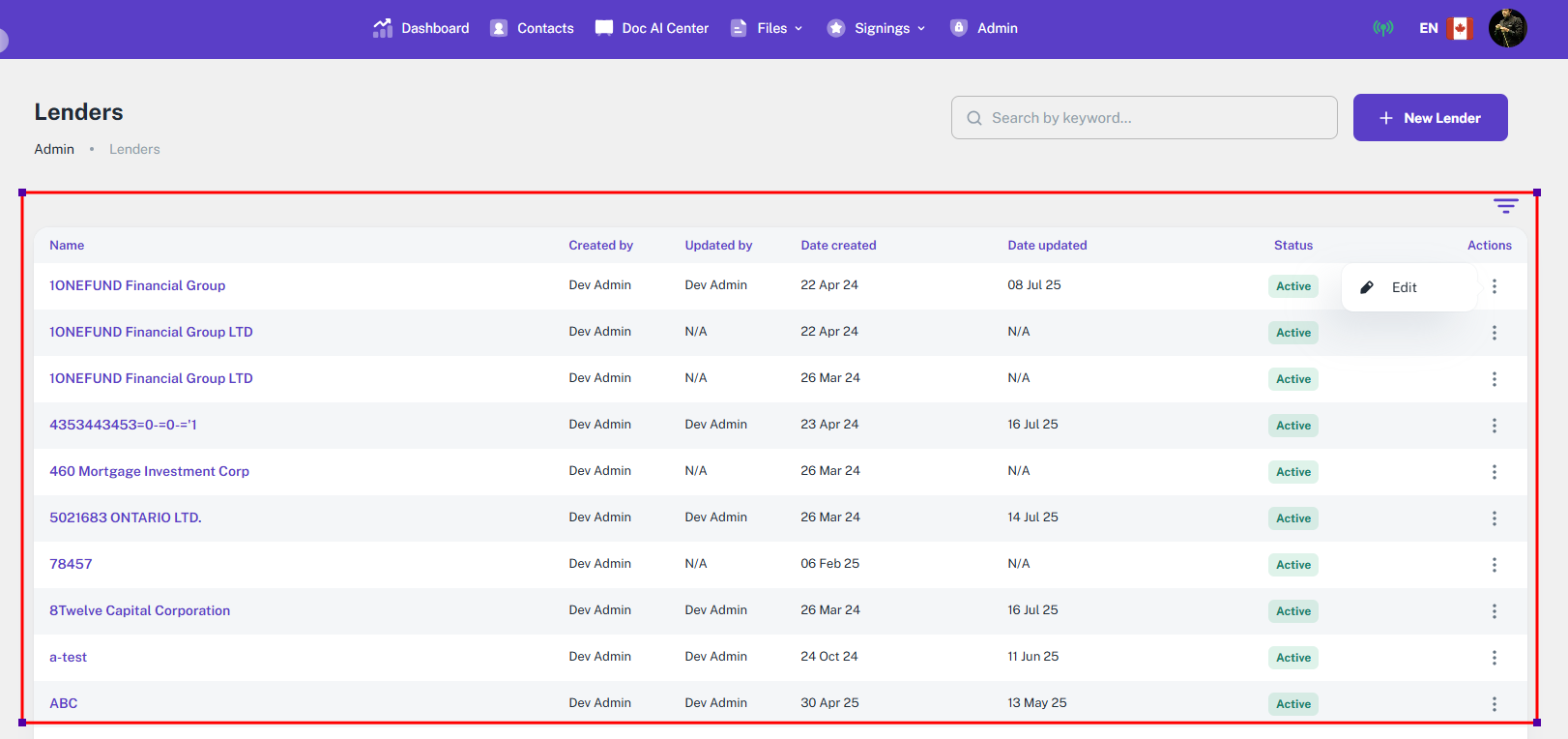Open the Doc AI Center page
Screen dimensions: 1568x739
tap(653, 28)
